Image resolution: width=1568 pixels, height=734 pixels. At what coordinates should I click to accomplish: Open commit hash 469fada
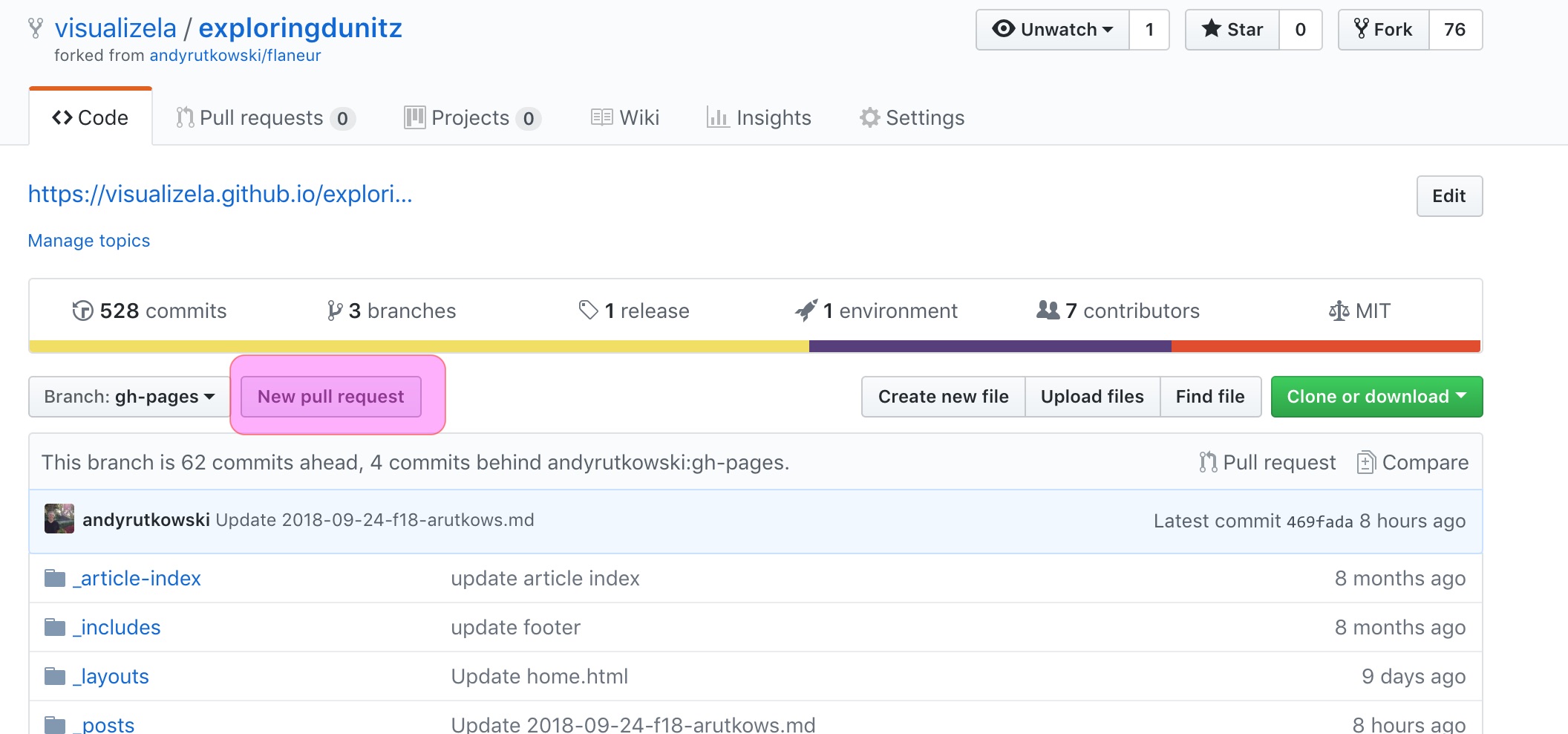pos(1319,522)
